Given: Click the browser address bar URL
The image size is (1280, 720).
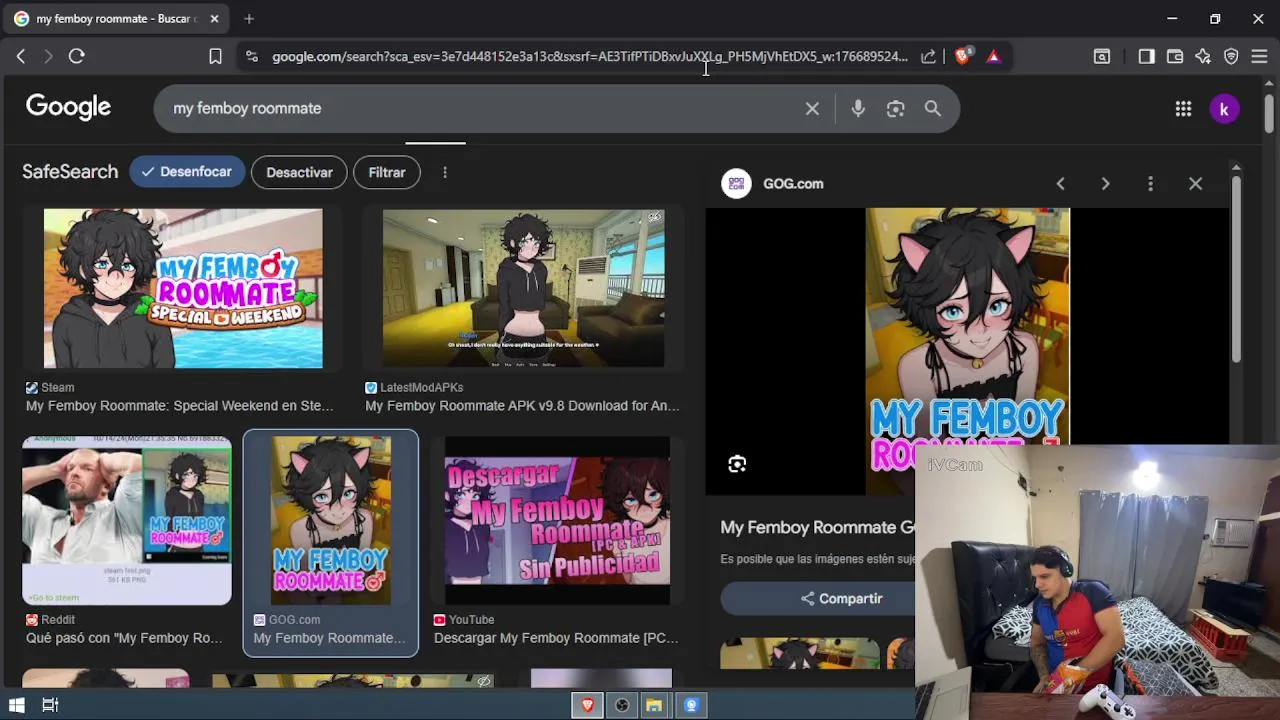Looking at the screenshot, I should (x=590, y=57).
